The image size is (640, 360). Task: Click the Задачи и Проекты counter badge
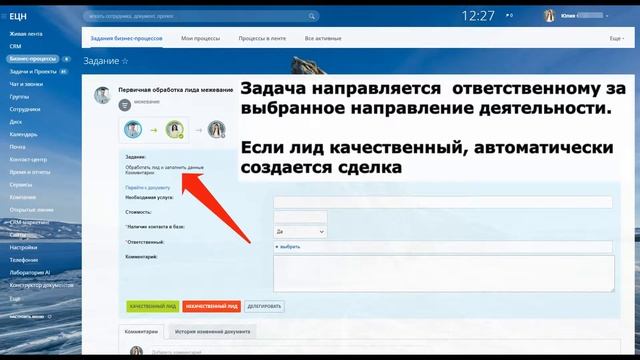(63, 72)
